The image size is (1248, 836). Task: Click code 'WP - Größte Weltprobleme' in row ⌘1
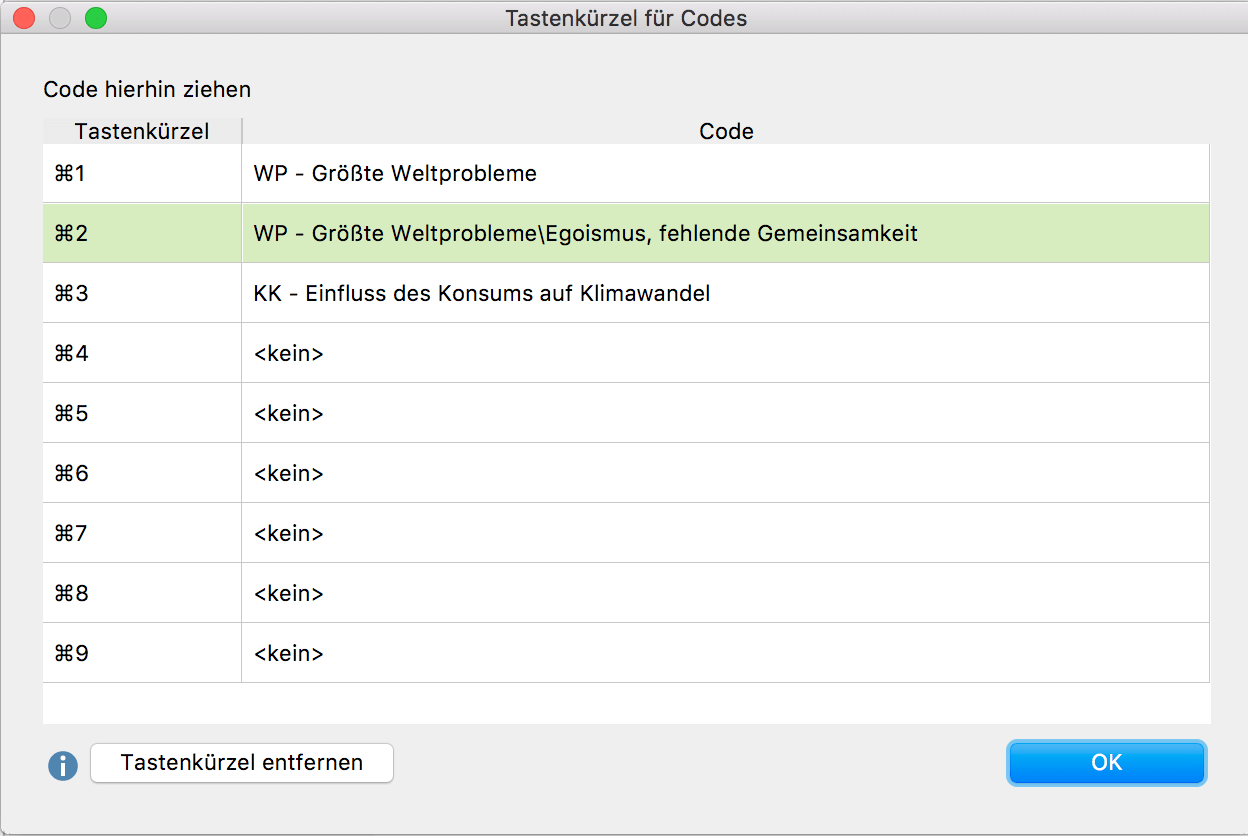click(726, 174)
